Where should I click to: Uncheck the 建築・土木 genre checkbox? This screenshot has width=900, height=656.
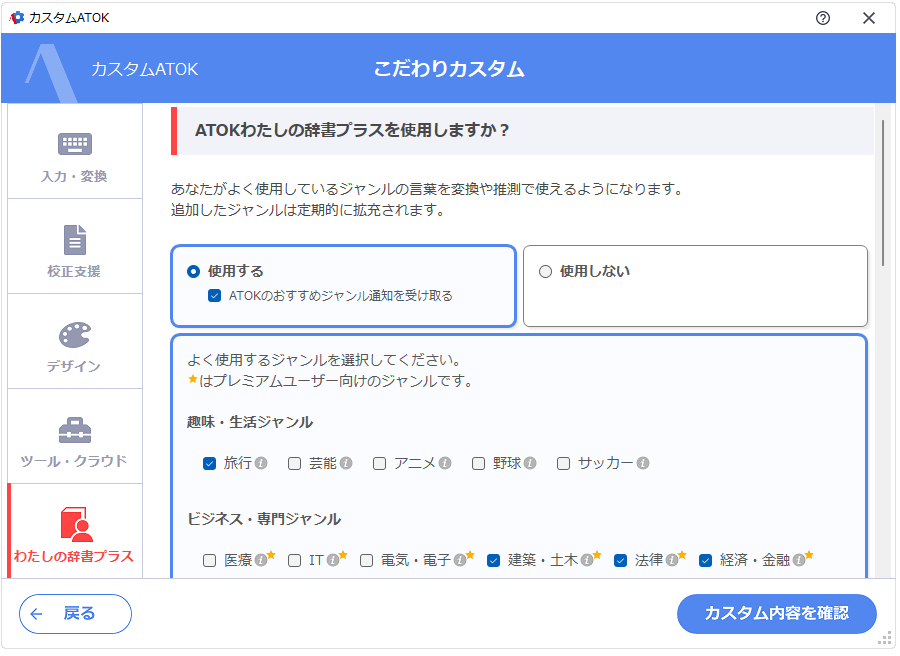494,560
